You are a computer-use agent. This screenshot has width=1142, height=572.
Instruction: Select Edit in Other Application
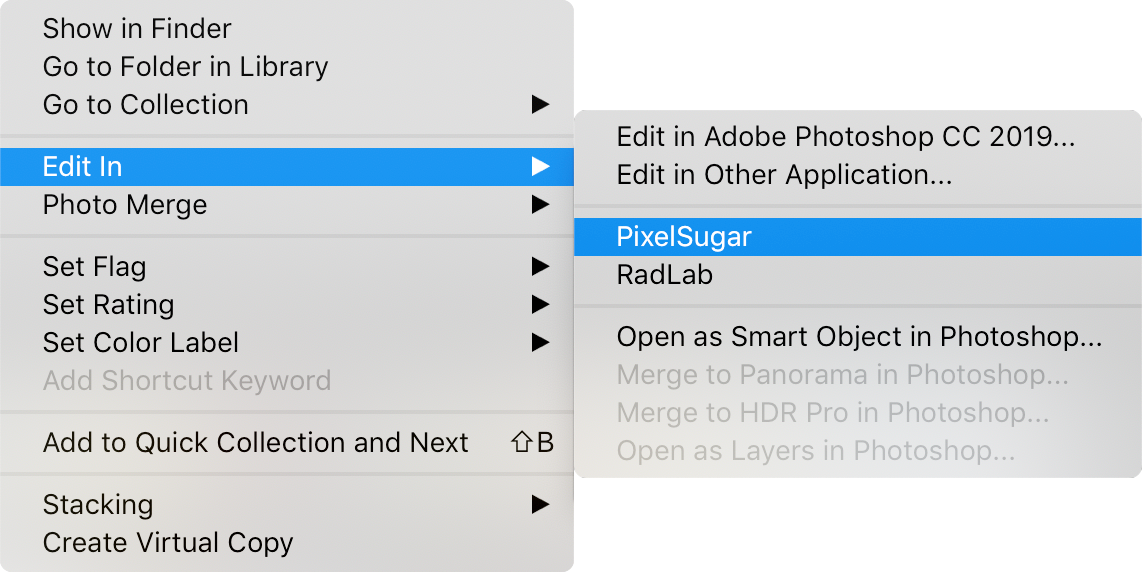click(x=784, y=175)
